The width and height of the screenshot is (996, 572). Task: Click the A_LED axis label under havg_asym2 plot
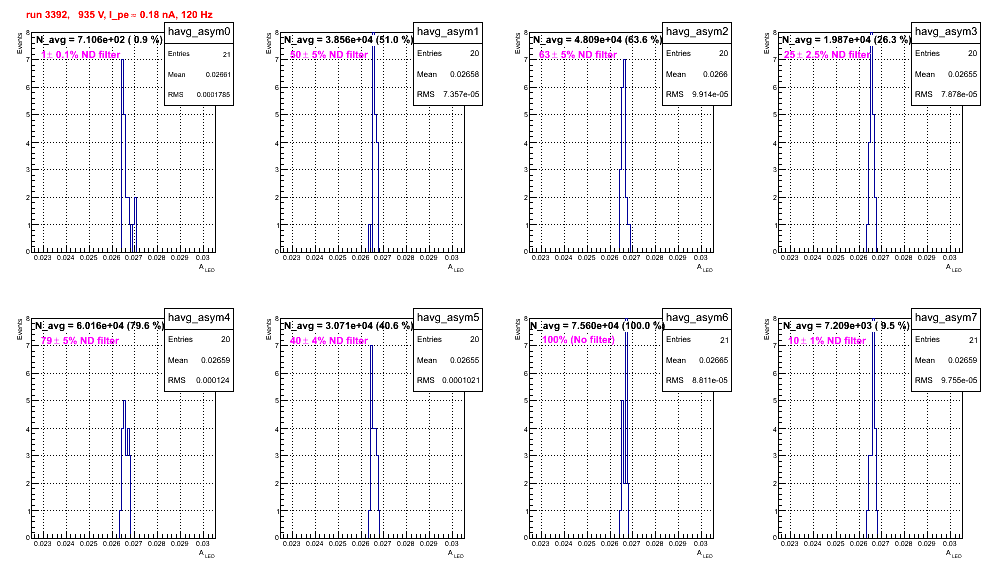pos(704,268)
